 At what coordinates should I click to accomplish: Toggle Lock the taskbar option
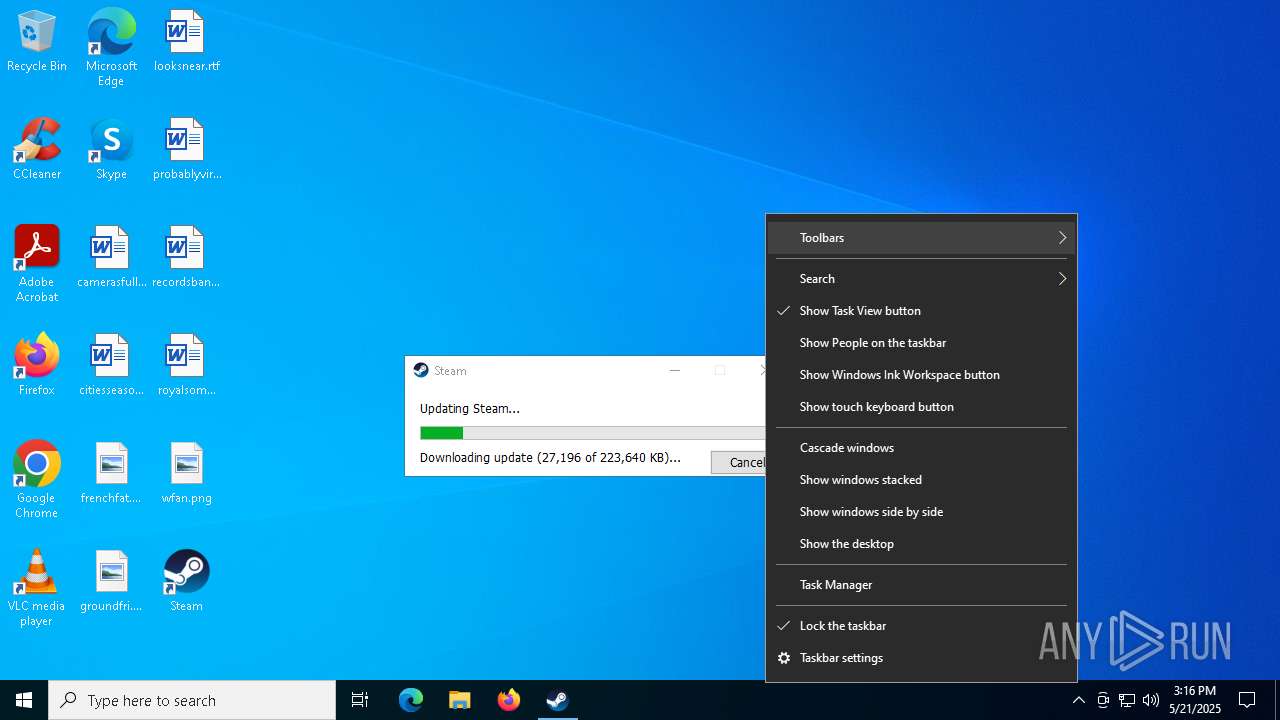pos(921,626)
